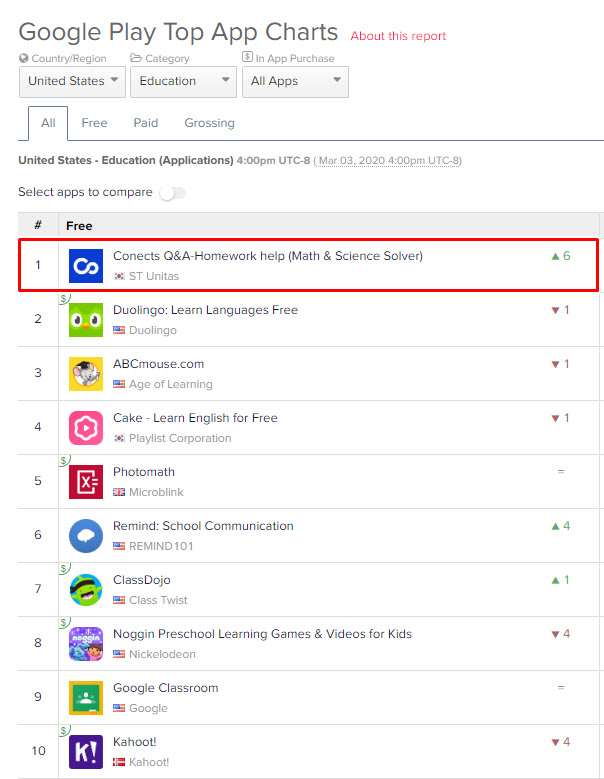Open the Playlist Corporation publisher link
Screen dimensions: 604x779
[180, 438]
